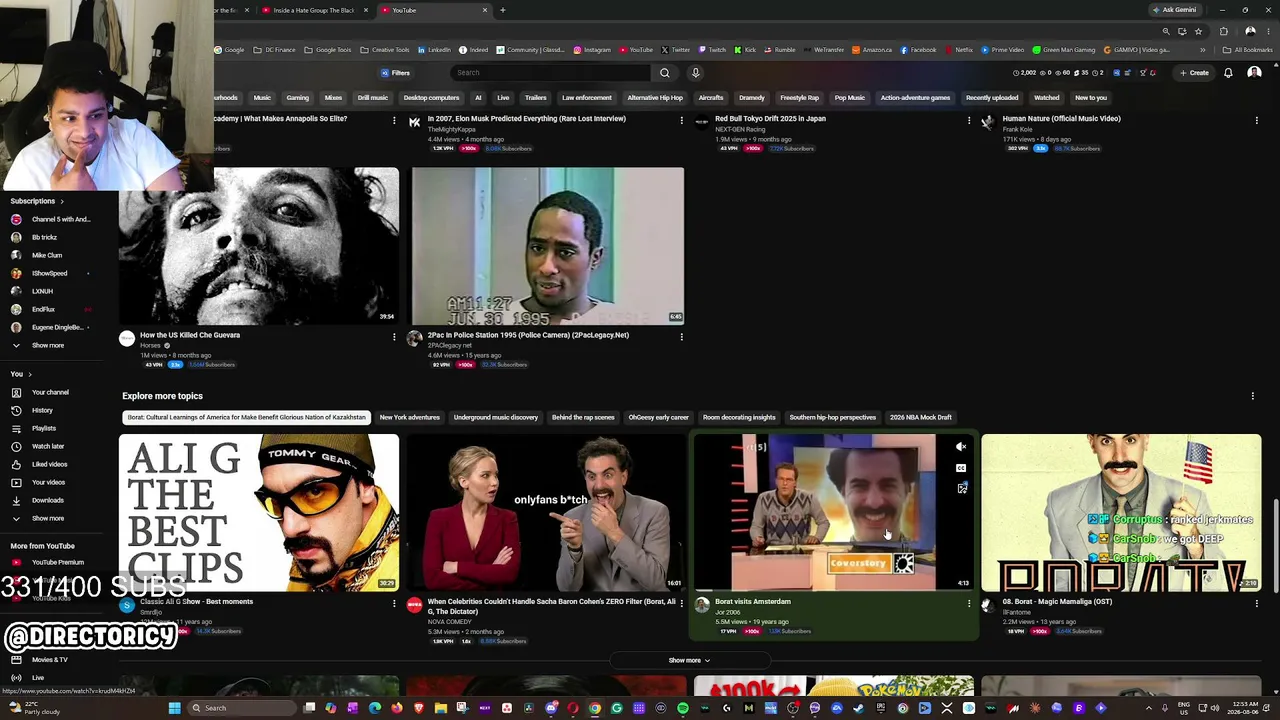The width and height of the screenshot is (1280, 720).
Task: Open a new browser tab
Action: point(502,10)
